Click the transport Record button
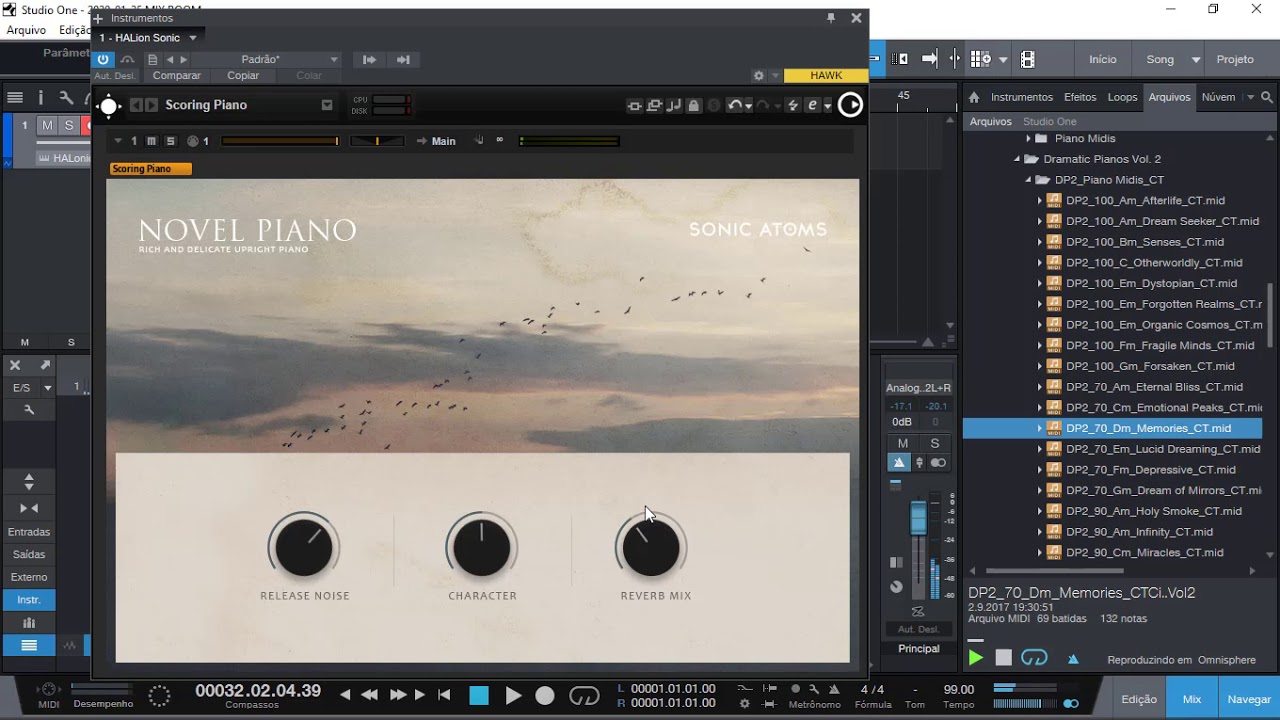The width and height of the screenshot is (1280, 720). (545, 695)
